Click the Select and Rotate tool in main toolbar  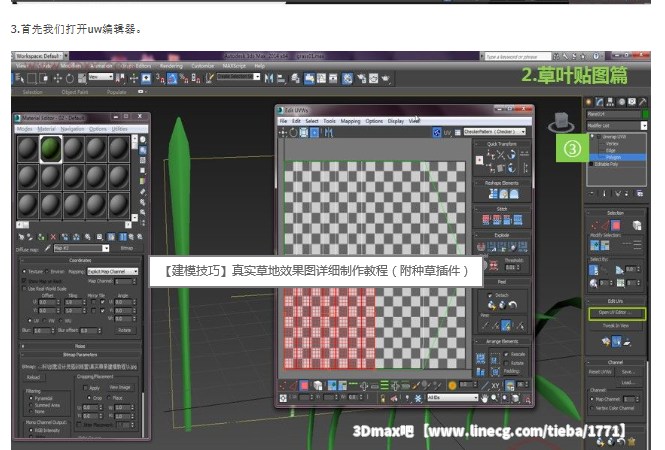pos(70,78)
